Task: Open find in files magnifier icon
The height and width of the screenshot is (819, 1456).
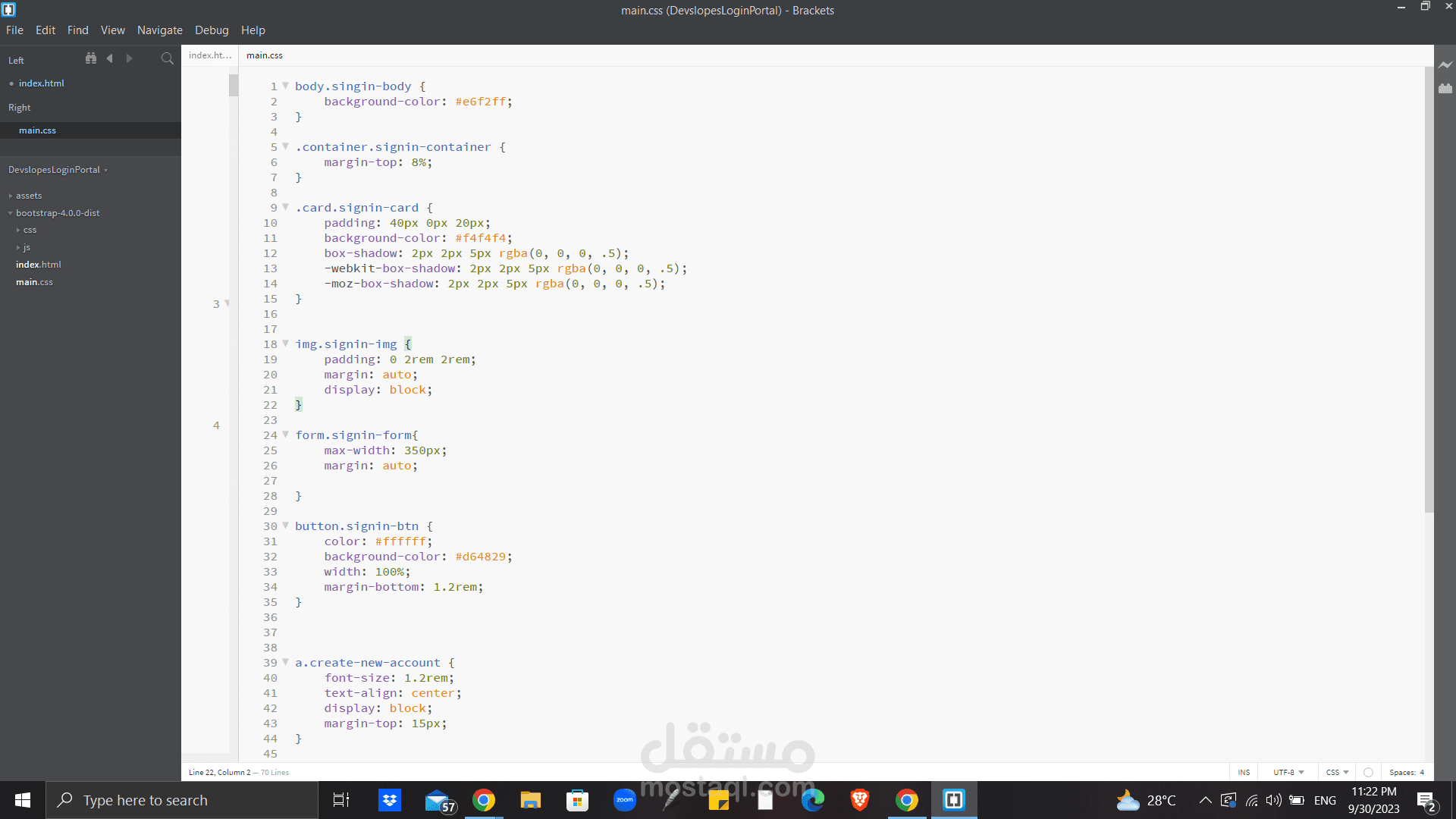Action: pyautogui.click(x=167, y=58)
